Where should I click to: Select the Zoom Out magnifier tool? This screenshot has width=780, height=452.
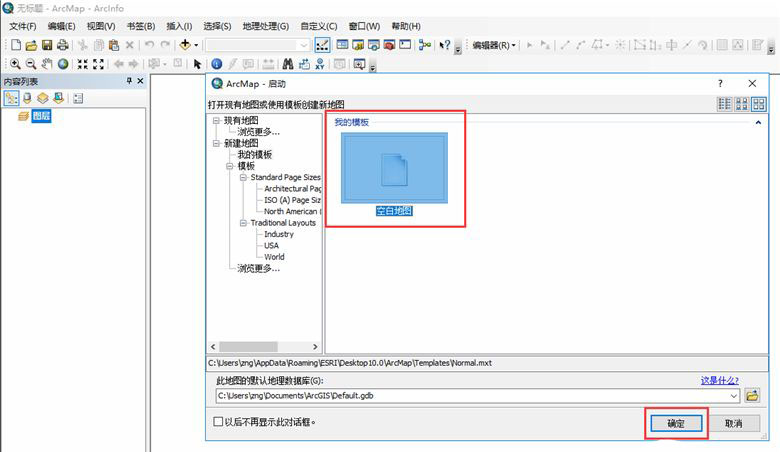(x=31, y=64)
